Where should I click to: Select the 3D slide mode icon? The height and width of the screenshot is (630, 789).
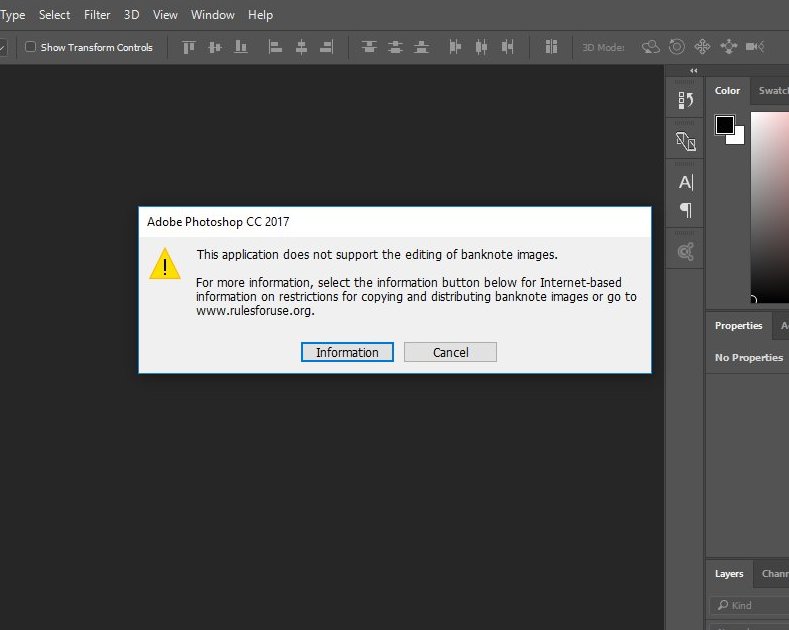(x=729, y=47)
